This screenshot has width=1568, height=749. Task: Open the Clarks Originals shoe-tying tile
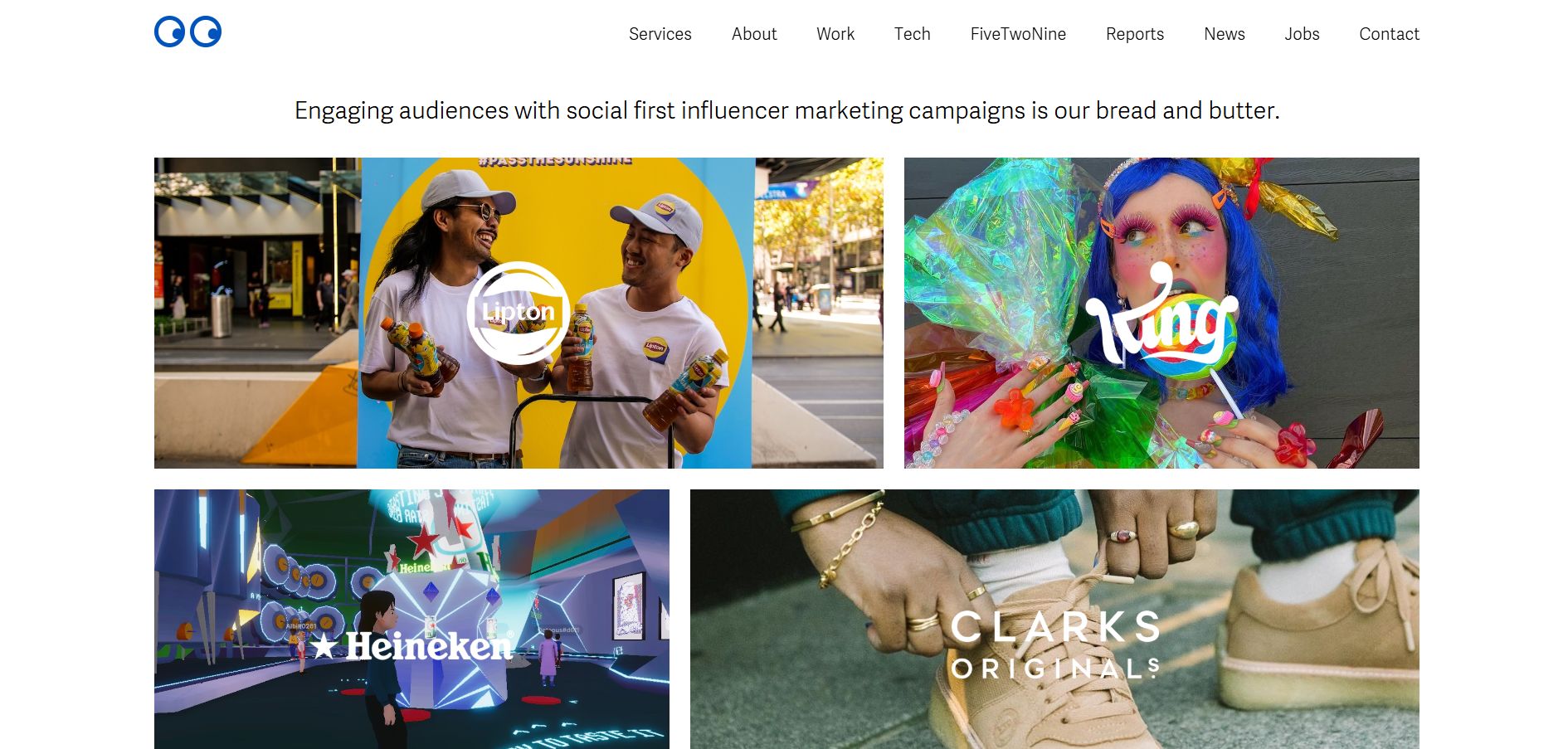coord(1054,619)
